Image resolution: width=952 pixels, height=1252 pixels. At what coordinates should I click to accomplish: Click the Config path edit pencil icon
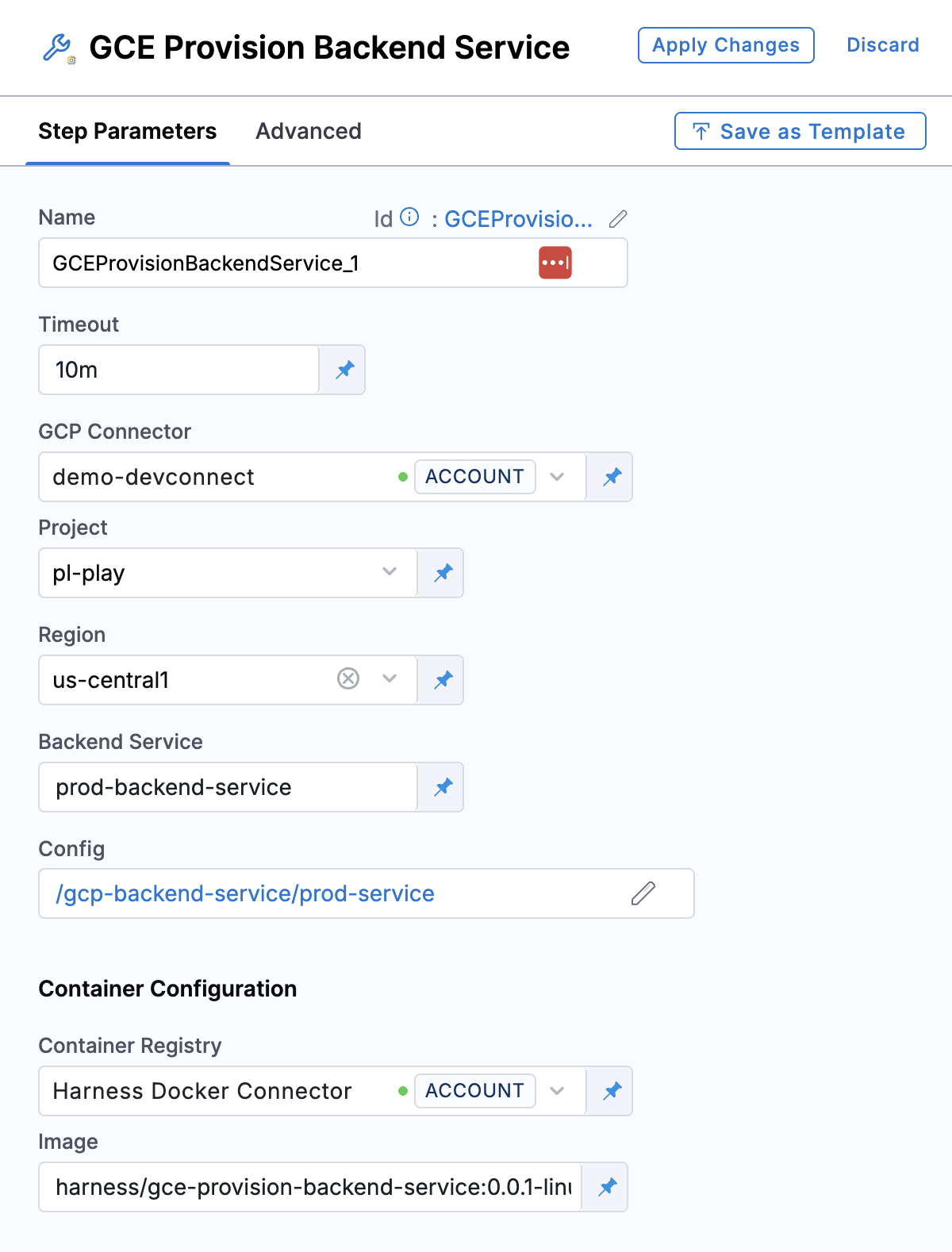pos(643,893)
